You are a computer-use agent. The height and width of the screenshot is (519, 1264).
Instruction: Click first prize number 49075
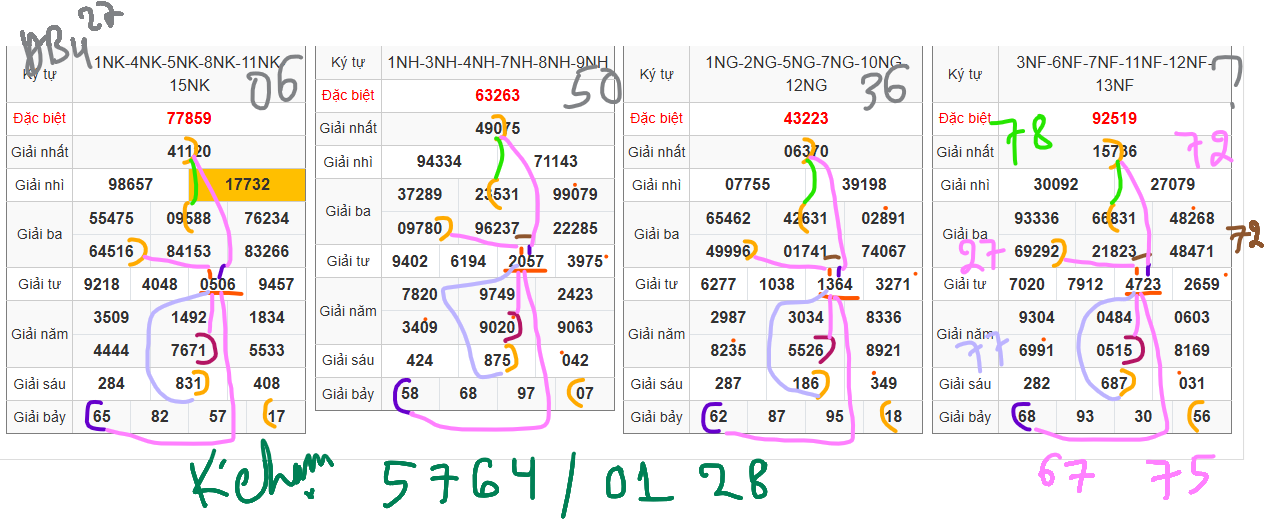[x=497, y=128]
